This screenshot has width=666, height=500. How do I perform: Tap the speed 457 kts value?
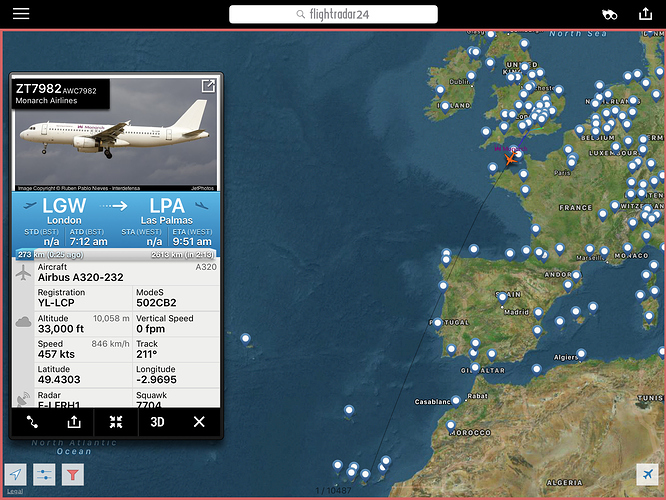tap(56, 354)
